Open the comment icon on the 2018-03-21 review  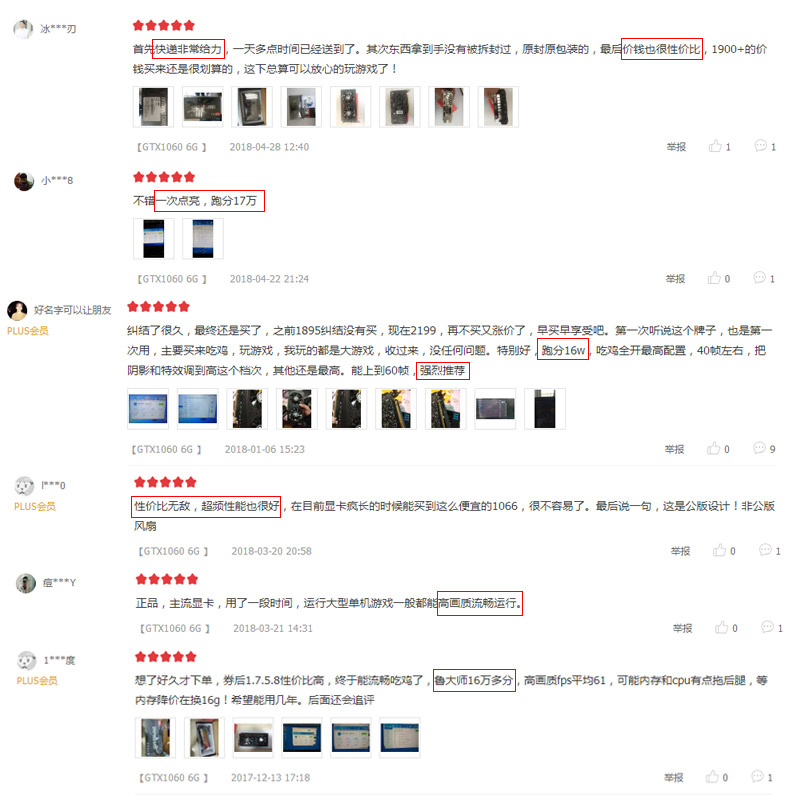click(767, 627)
